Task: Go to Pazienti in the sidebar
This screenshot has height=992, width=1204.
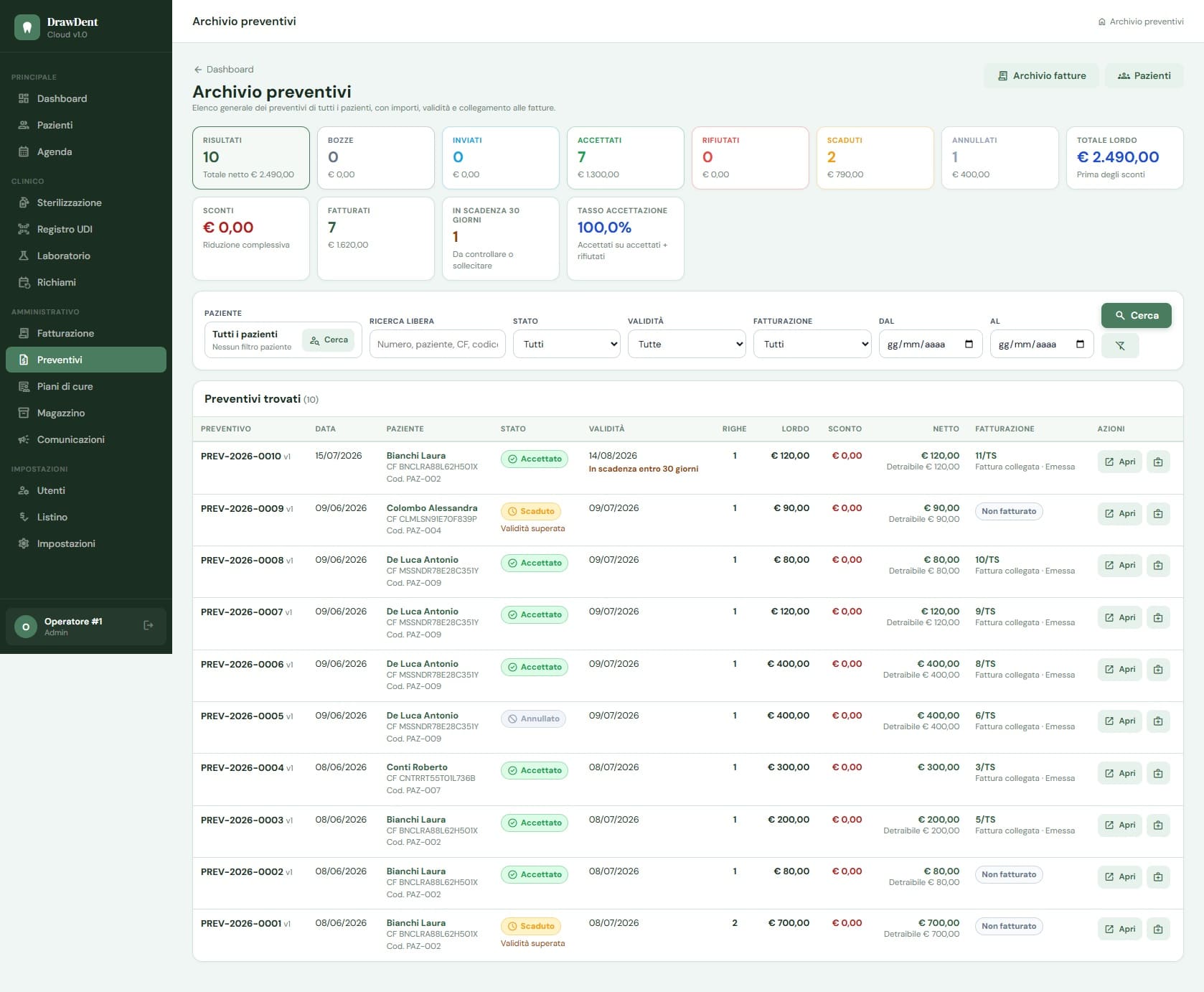Action: tap(86, 125)
